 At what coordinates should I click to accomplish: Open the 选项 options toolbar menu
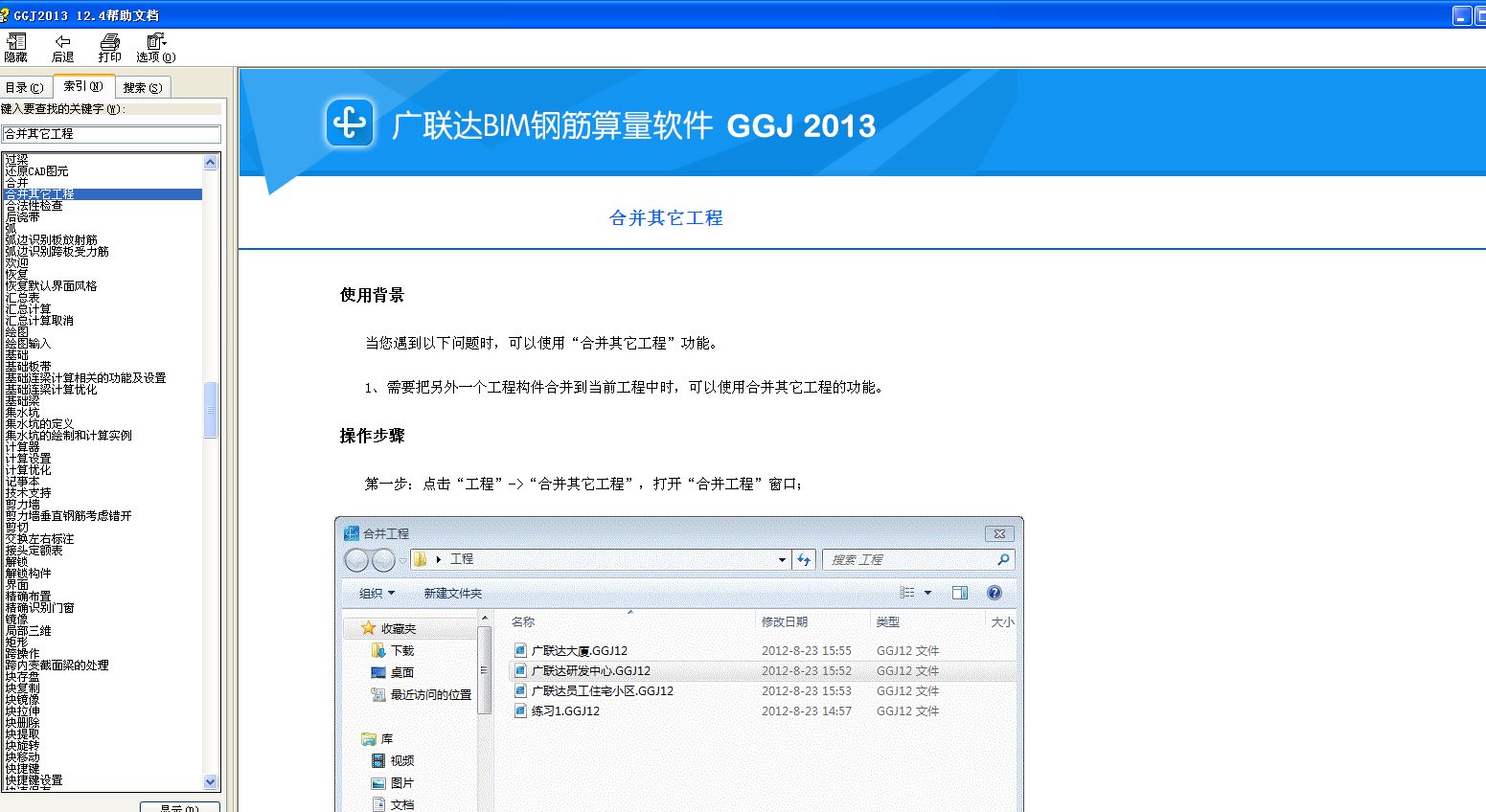(155, 48)
